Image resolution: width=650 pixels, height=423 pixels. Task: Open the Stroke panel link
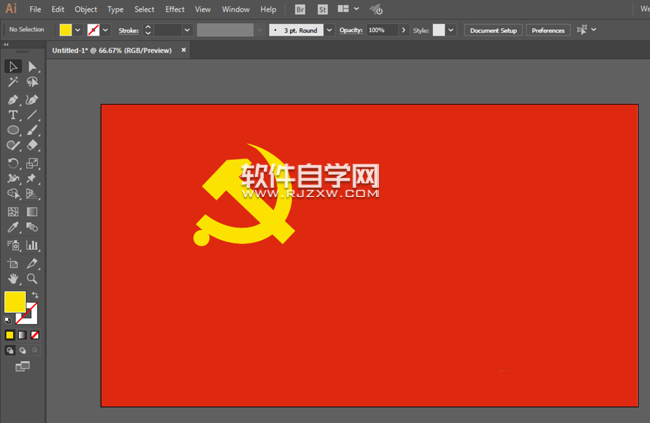pos(129,30)
